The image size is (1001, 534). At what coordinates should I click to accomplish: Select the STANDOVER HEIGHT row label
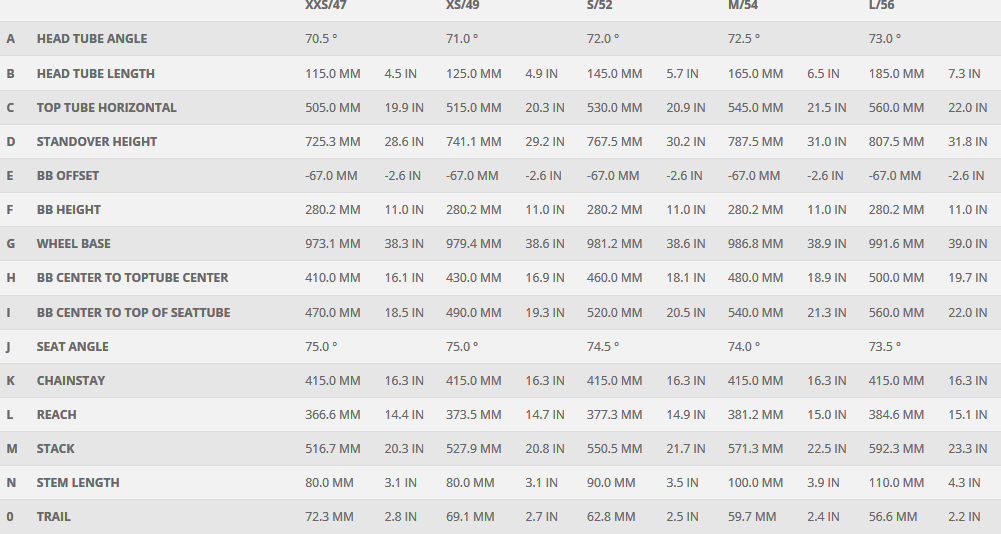(97, 142)
